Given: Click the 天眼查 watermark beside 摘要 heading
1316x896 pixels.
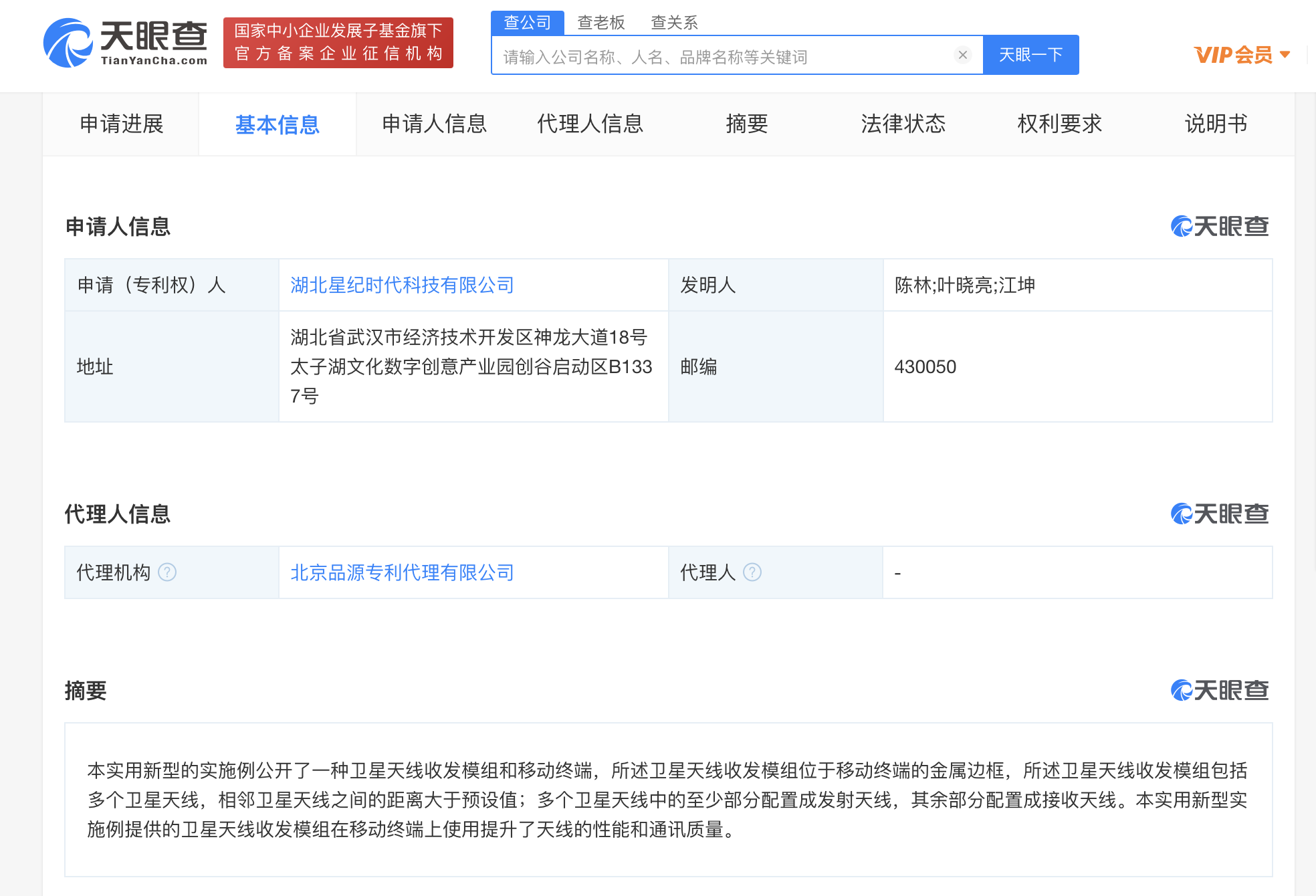Looking at the screenshot, I should (1219, 691).
